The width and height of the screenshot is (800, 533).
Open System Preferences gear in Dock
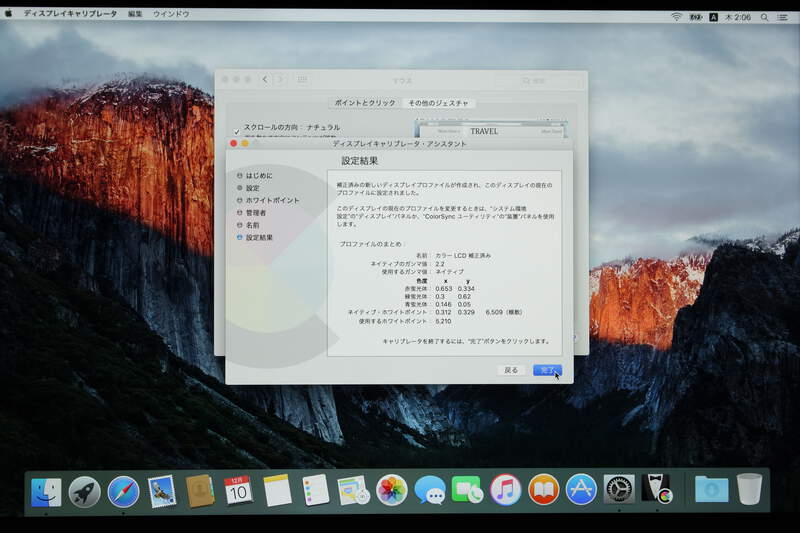[619, 490]
